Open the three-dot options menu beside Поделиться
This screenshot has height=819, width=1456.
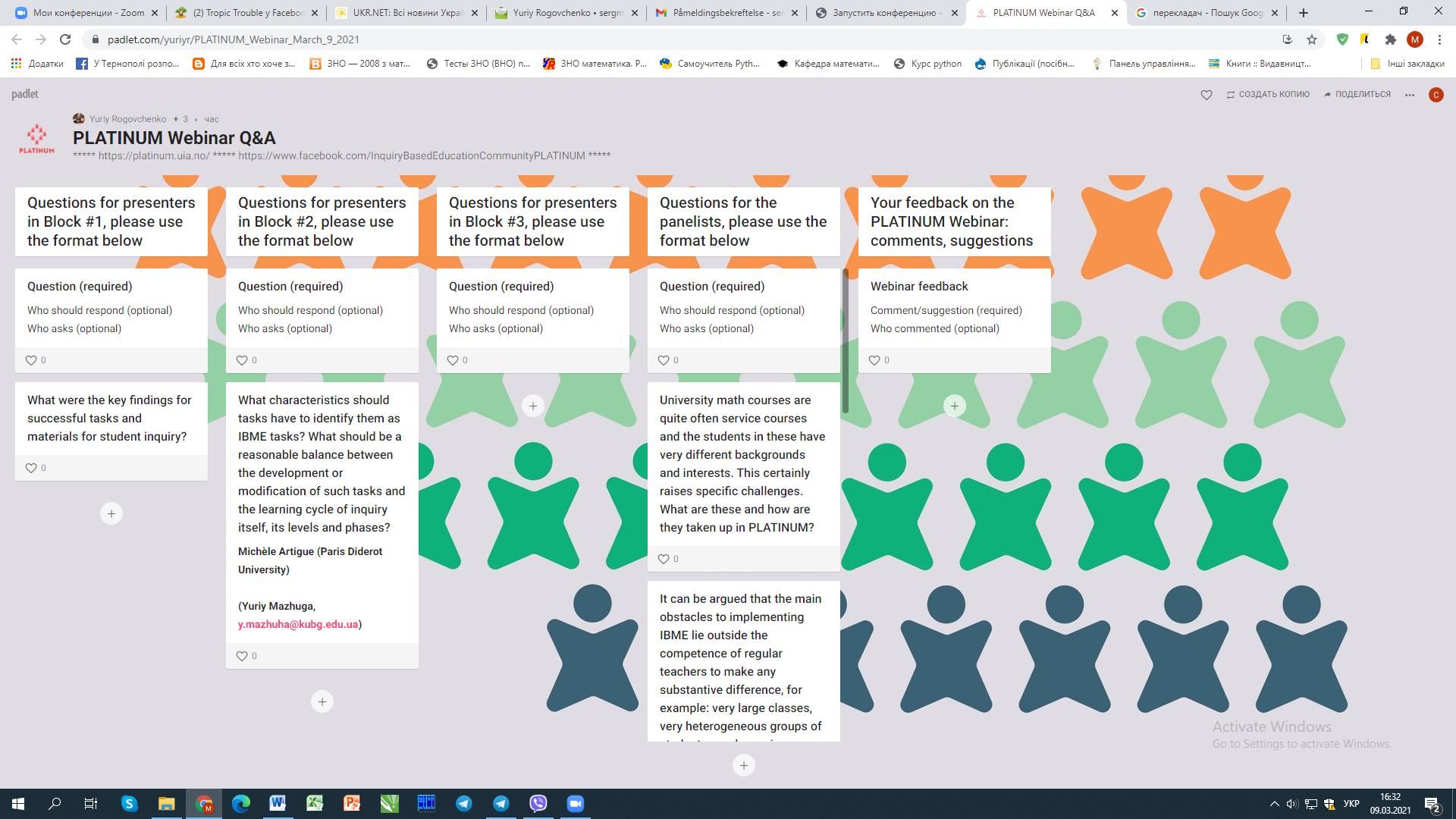point(1410,94)
